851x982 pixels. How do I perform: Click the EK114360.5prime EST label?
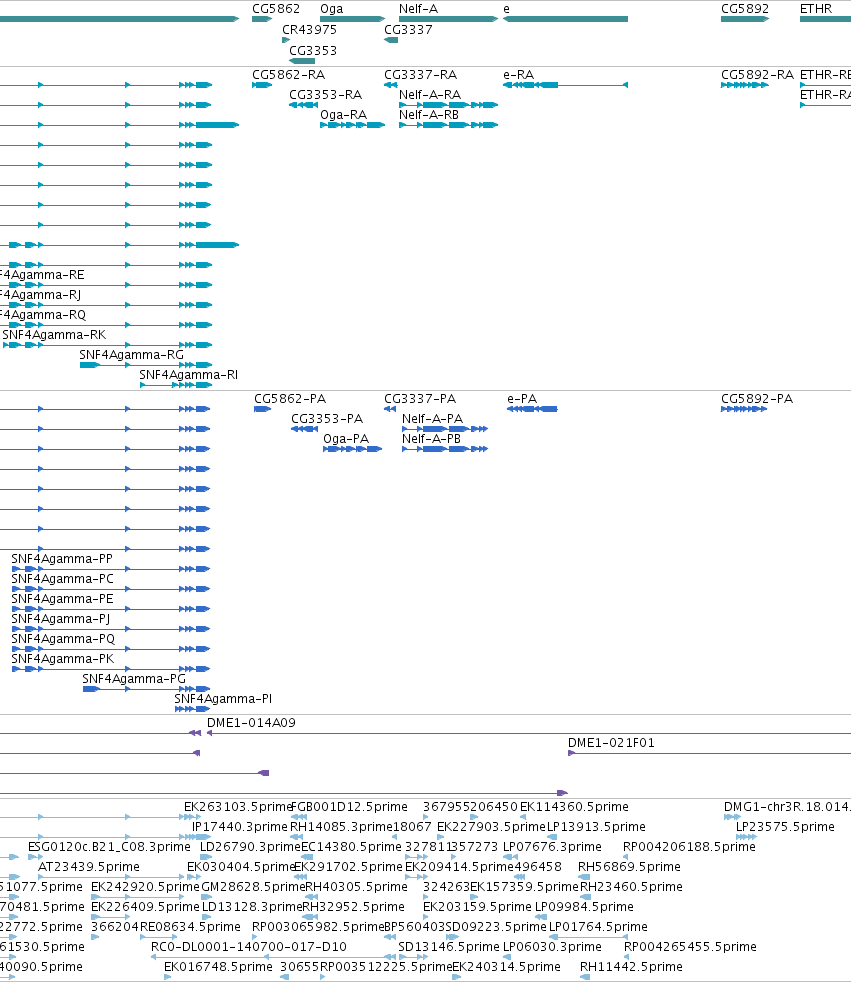(x=574, y=806)
